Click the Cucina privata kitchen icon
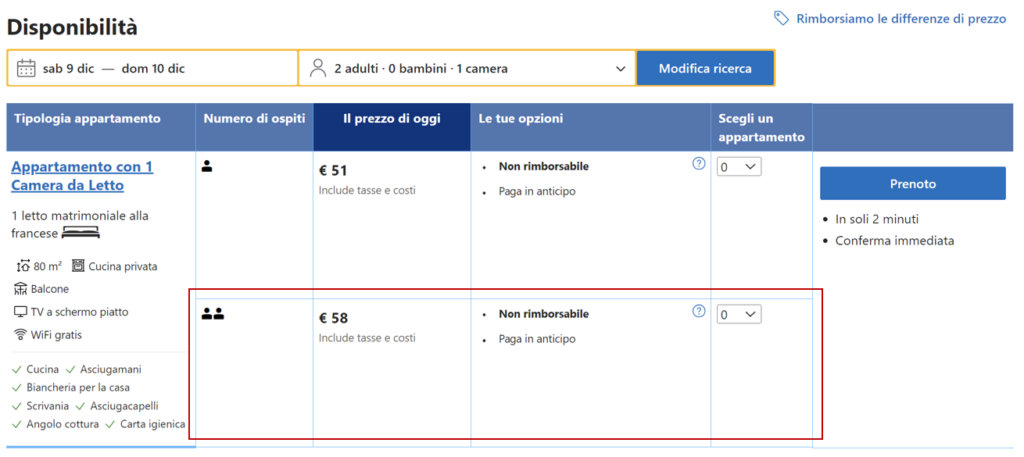This screenshot has height=457, width=1024. [78, 266]
